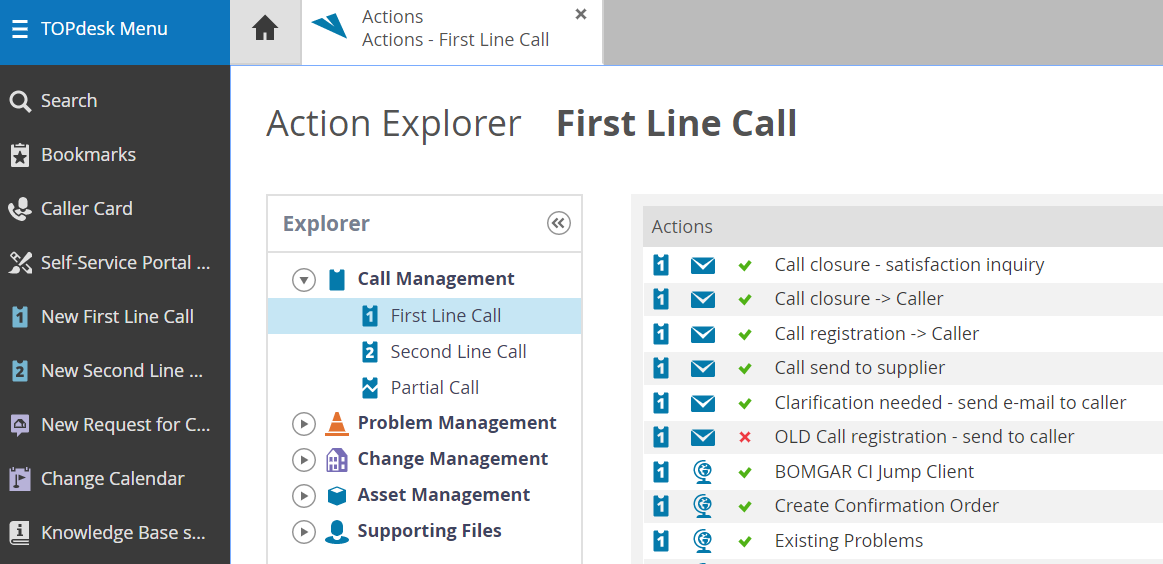Click the TOPdesk Menu title text
The image size is (1163, 564).
click(105, 29)
